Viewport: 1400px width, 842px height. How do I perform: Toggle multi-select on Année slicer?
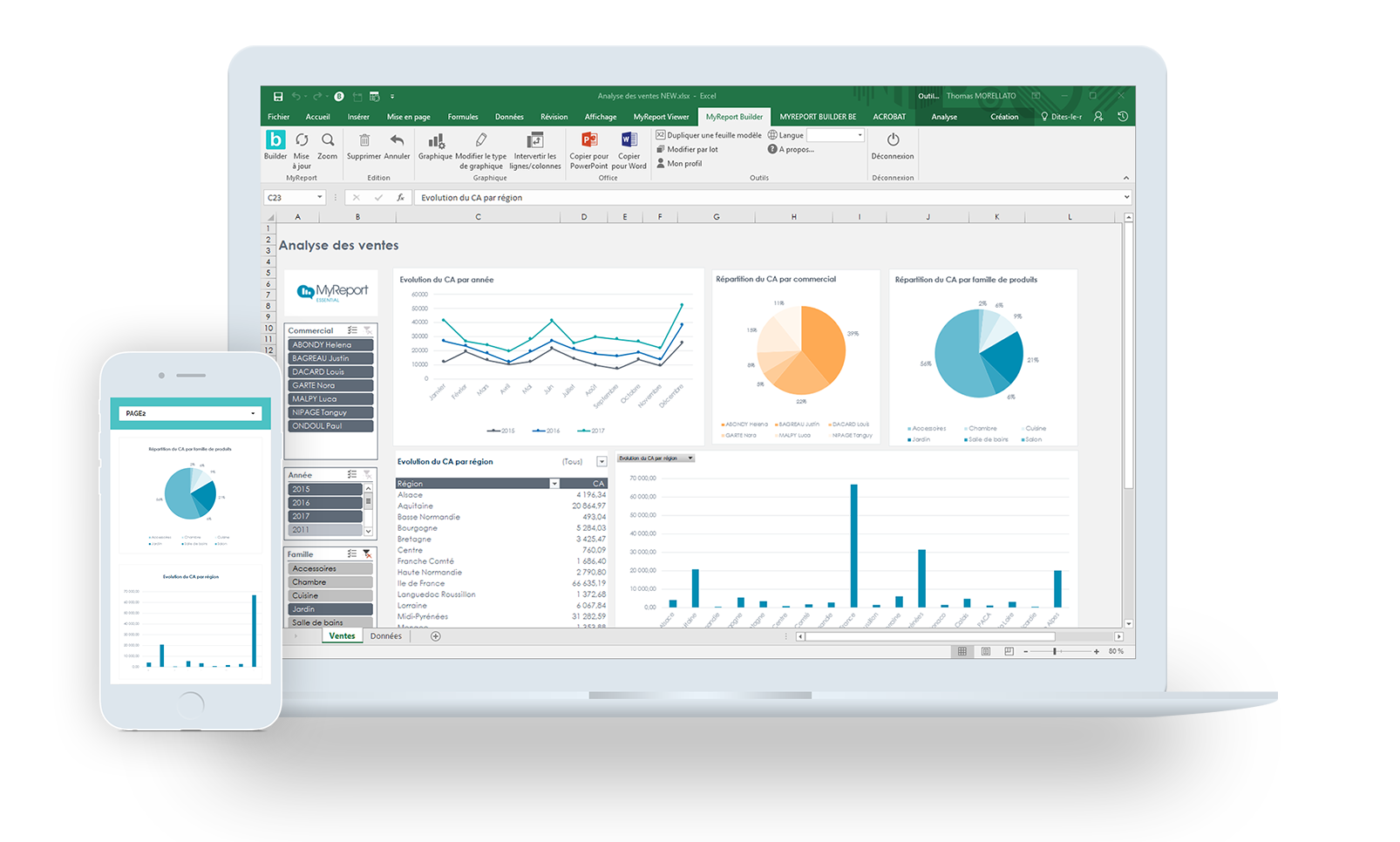coord(352,475)
